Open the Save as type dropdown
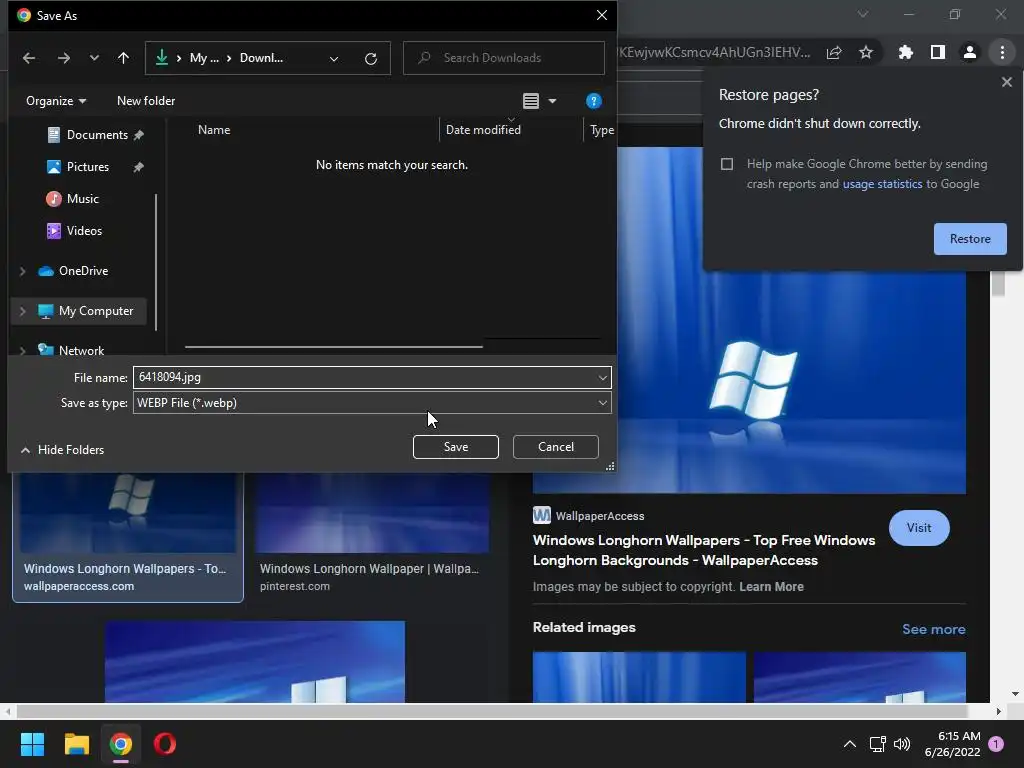This screenshot has height=768, width=1024. pos(372,403)
